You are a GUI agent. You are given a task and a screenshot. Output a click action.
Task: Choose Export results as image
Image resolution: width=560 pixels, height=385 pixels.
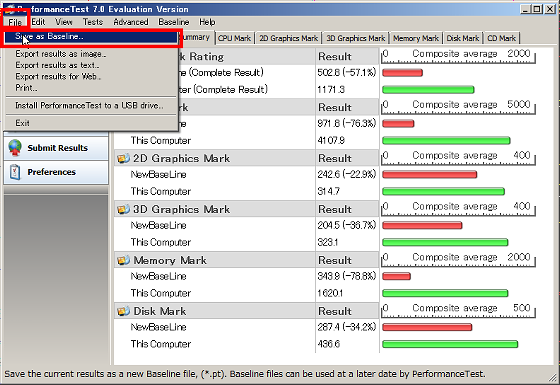pos(91,54)
